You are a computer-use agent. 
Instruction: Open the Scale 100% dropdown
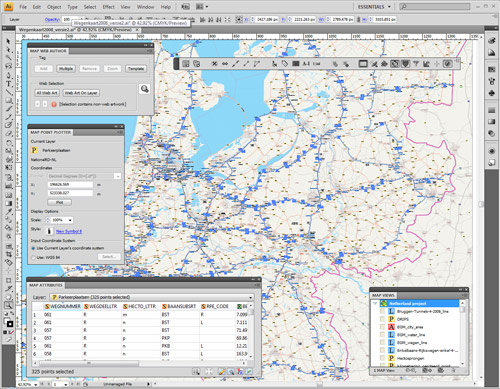(62, 220)
